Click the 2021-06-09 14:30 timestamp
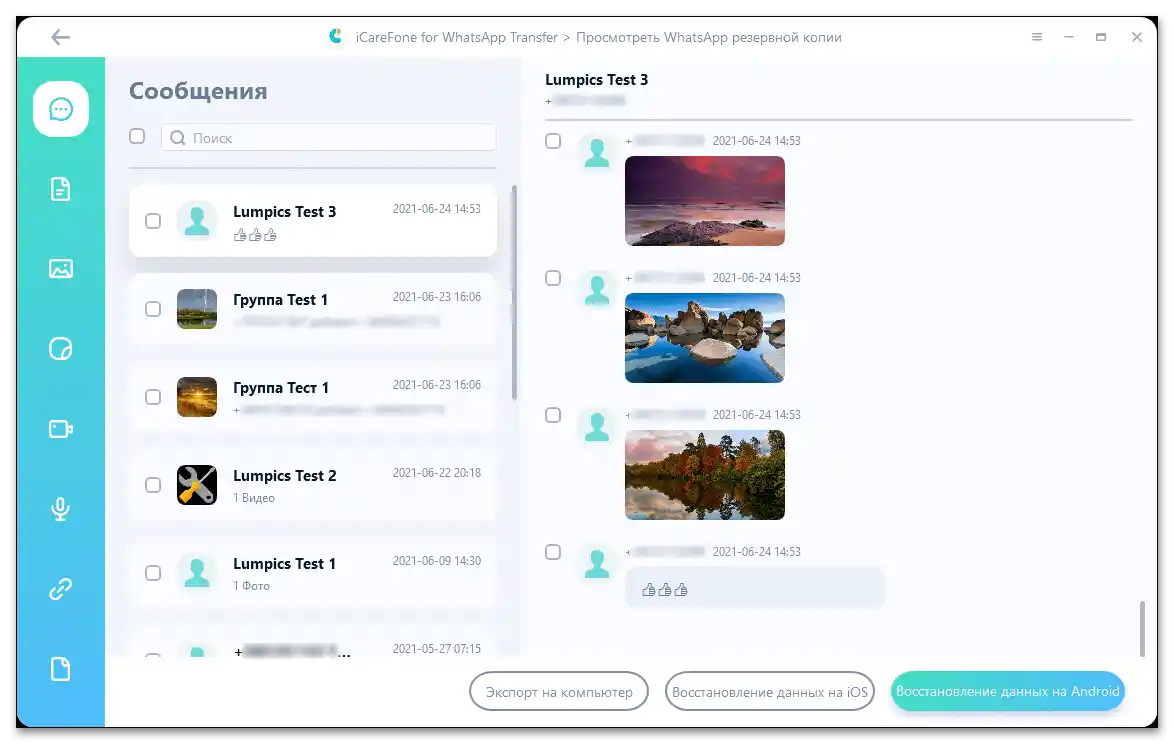Image resolution: width=1174 pixels, height=744 pixels. pyautogui.click(x=437, y=561)
